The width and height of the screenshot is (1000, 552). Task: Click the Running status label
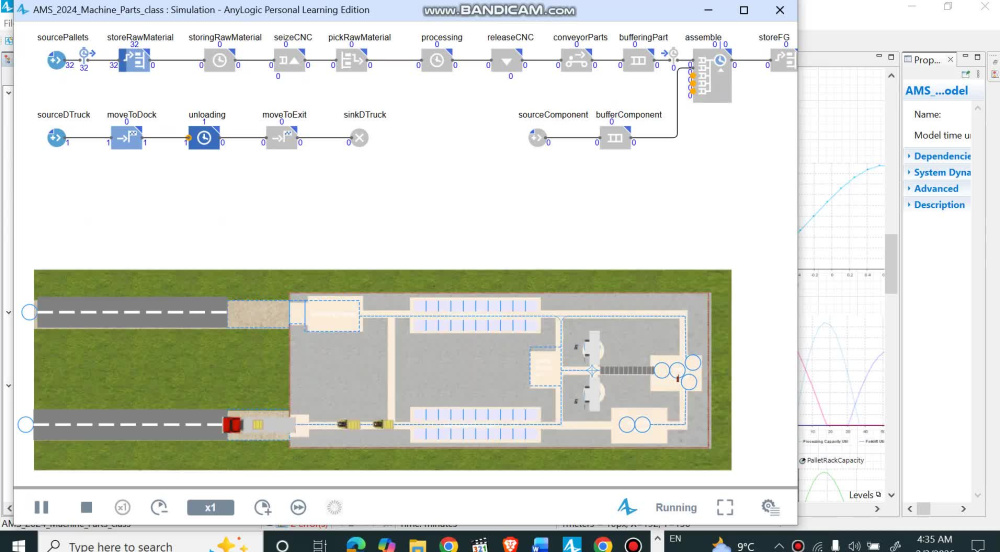coord(676,507)
